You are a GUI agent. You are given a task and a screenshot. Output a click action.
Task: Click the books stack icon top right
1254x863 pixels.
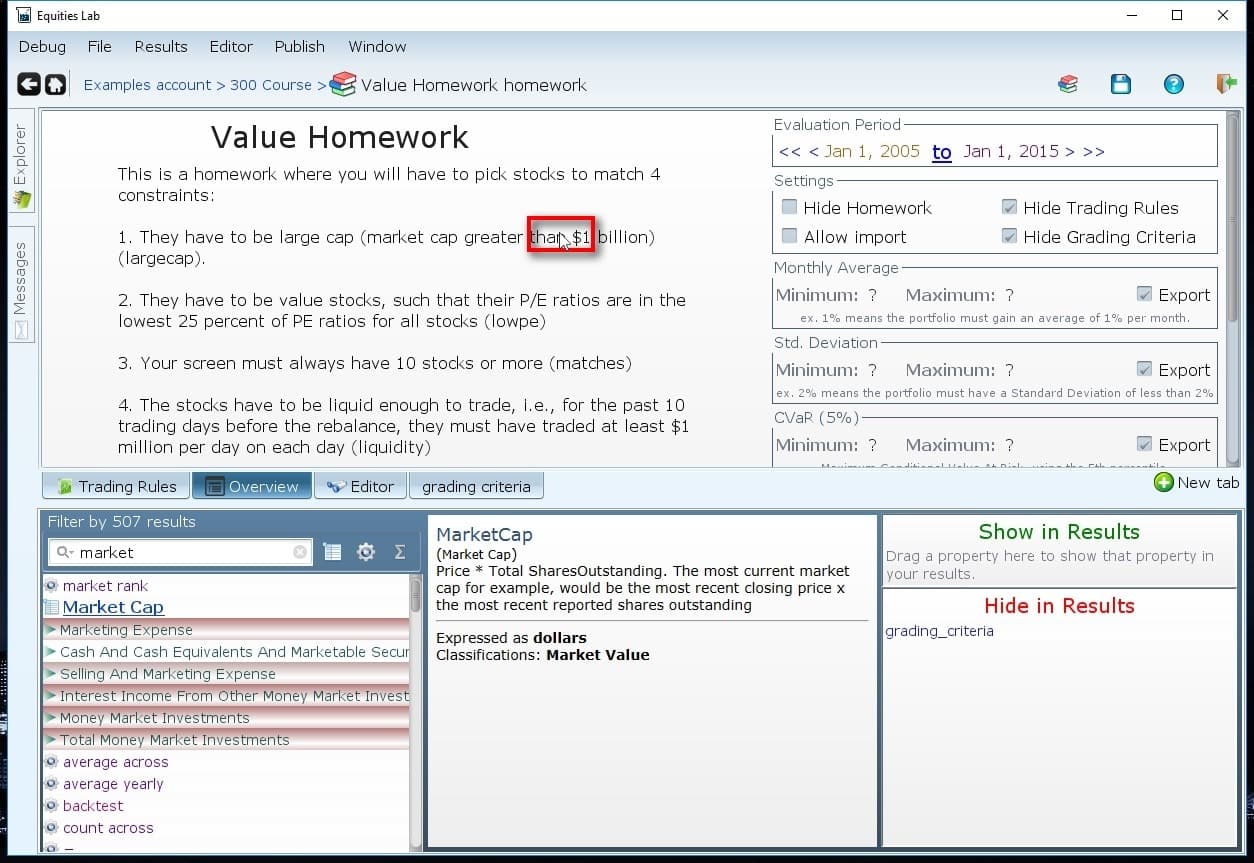(1068, 84)
